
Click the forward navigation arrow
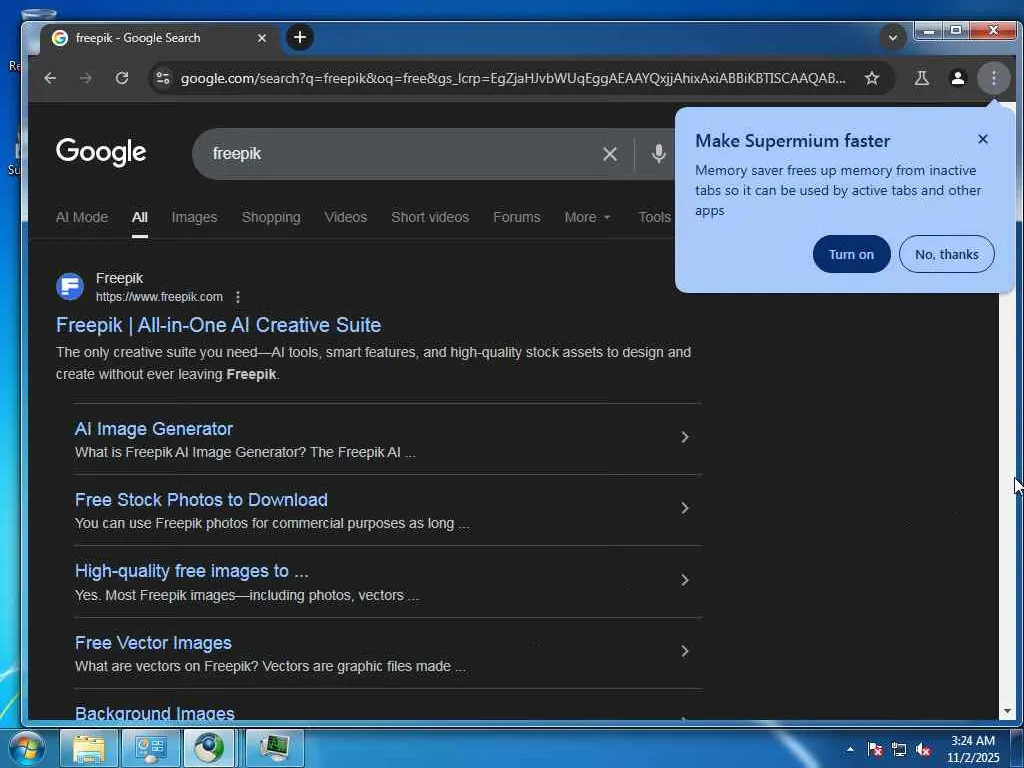(x=86, y=78)
